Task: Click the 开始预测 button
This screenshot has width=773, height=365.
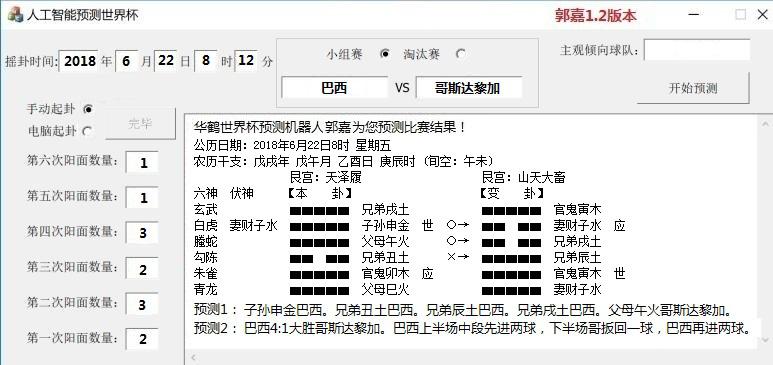Action: (693, 88)
